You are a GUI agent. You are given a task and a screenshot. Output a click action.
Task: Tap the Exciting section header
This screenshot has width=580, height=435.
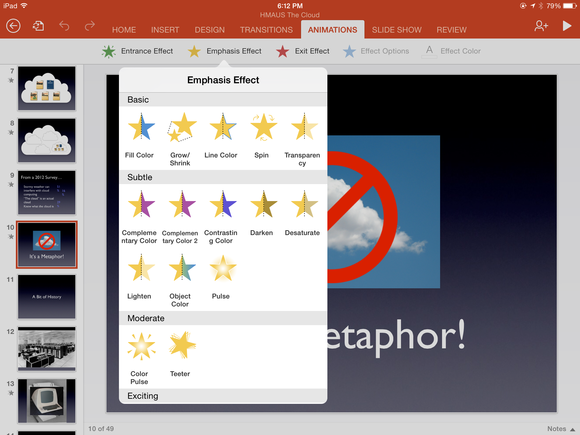tap(223, 396)
